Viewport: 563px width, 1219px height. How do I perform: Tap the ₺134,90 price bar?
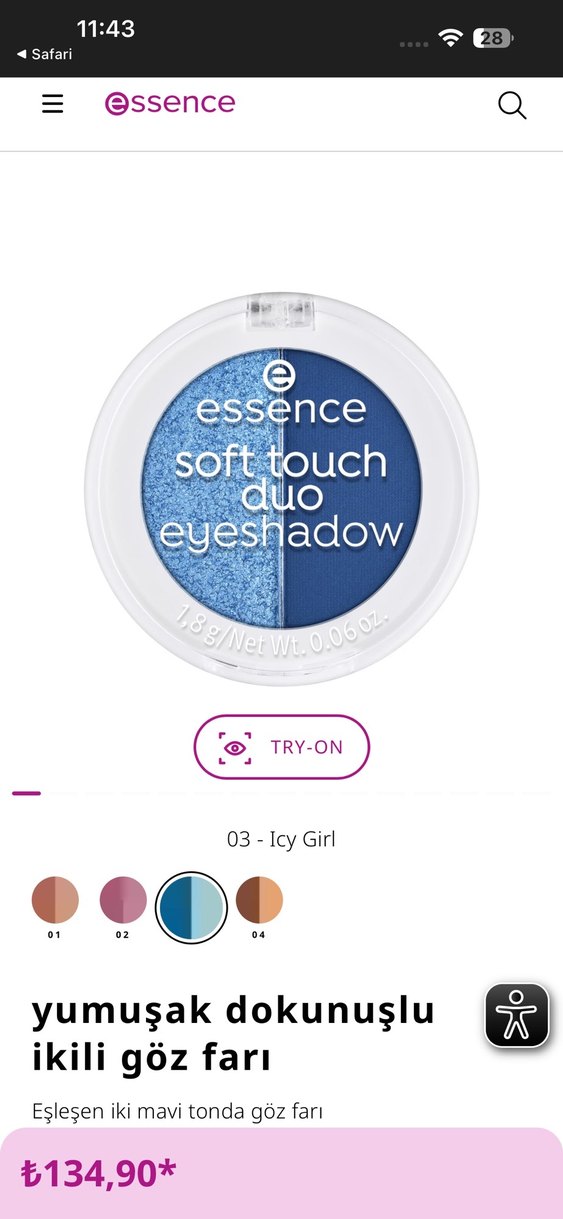pyautogui.click(x=281, y=1173)
